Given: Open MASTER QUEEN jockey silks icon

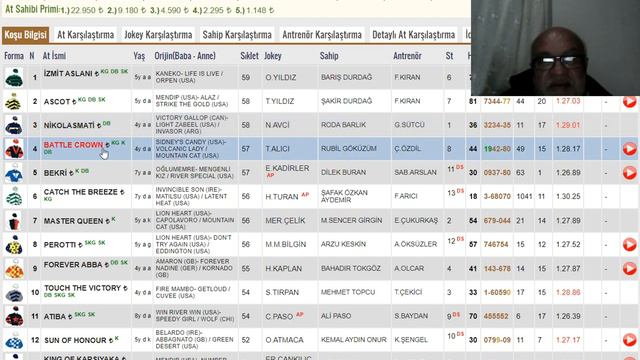Looking at the screenshot, I should [14, 220].
